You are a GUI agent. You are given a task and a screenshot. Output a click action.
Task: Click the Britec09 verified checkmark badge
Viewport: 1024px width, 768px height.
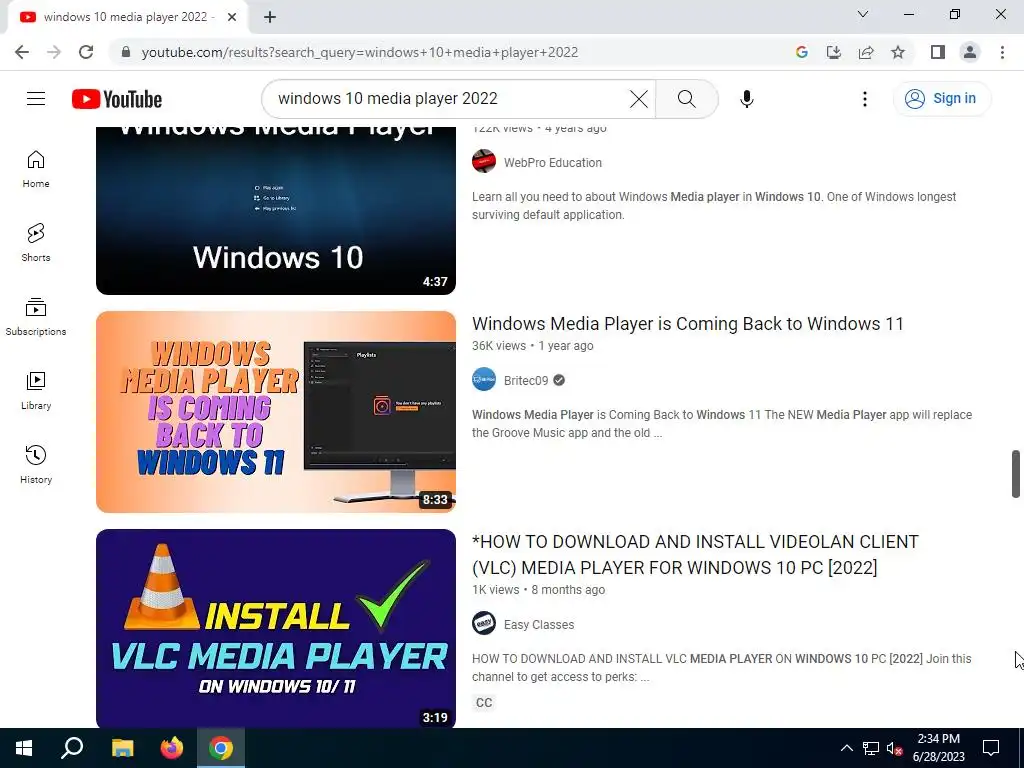559,380
